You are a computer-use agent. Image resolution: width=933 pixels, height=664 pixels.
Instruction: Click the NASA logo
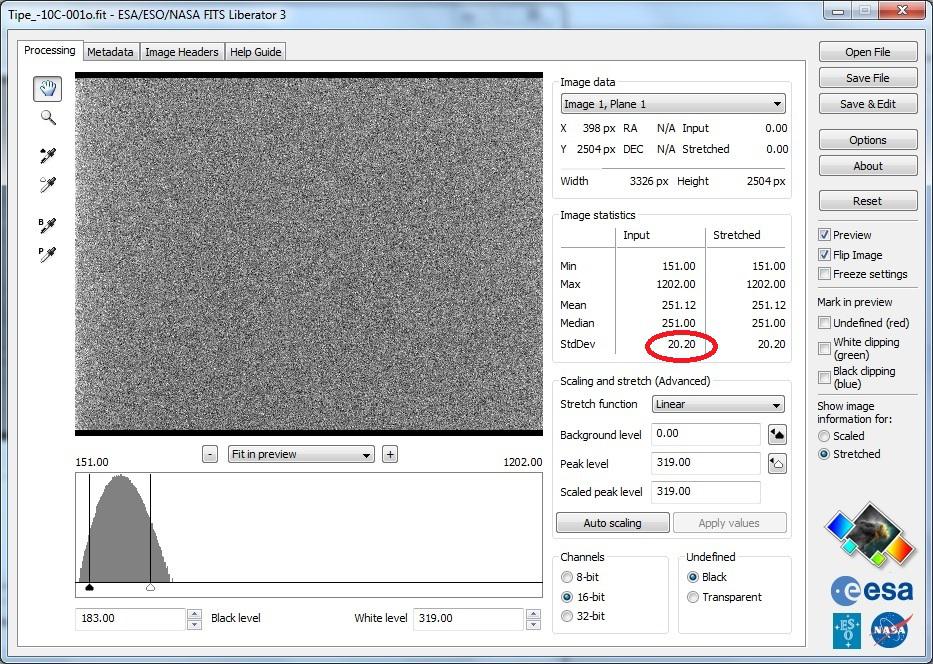[891, 631]
